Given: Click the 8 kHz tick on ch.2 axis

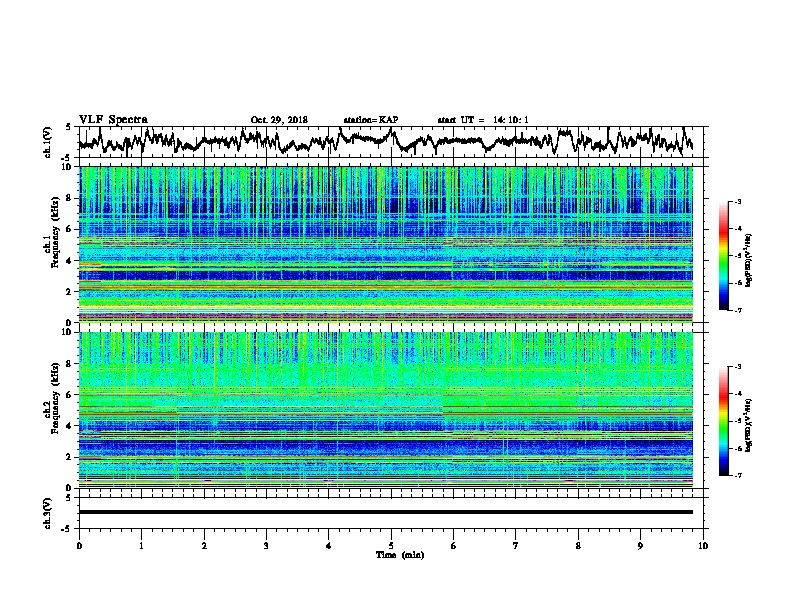Looking at the screenshot, I should 70,364.
